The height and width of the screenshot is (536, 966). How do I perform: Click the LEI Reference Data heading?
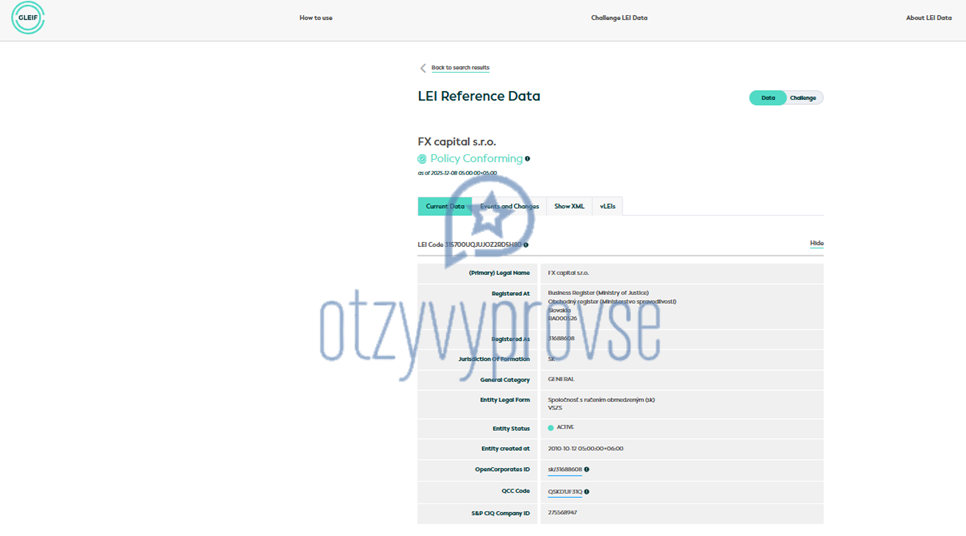pos(479,96)
